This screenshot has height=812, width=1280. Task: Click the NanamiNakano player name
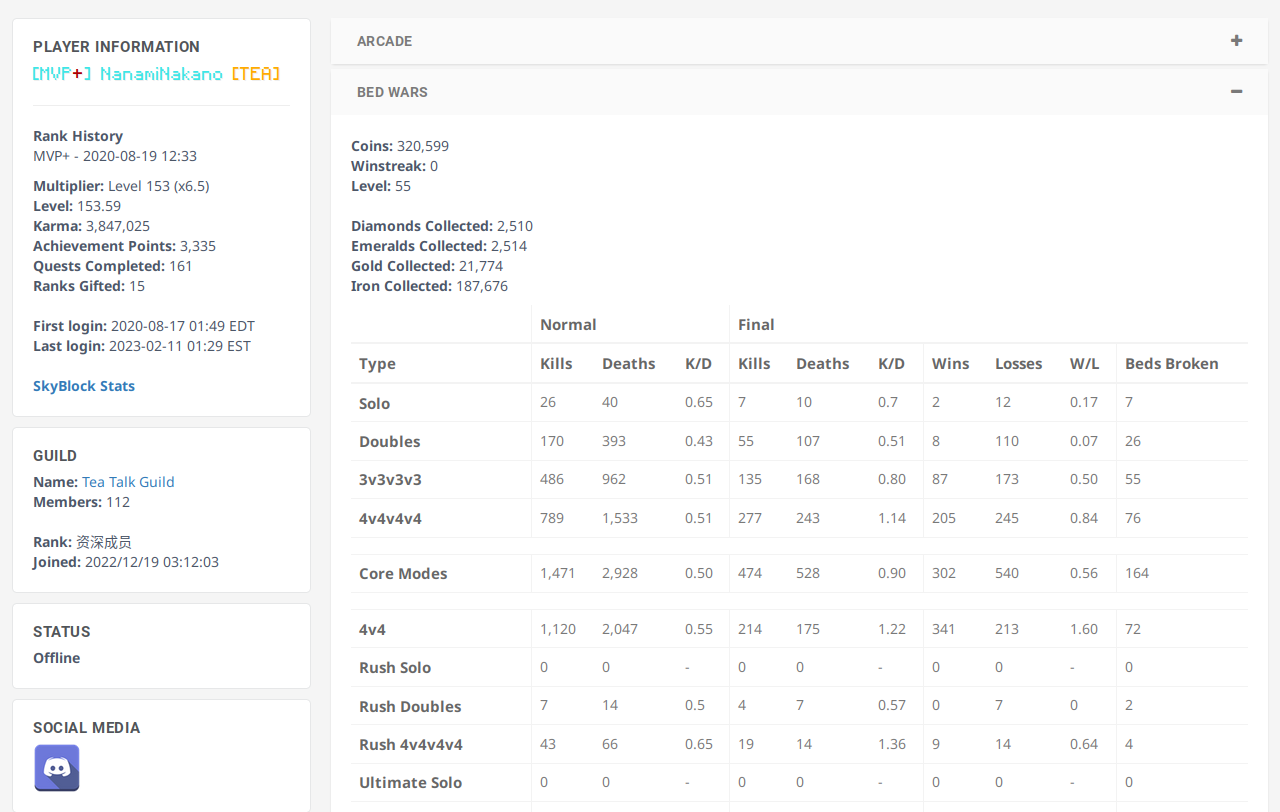[x=161, y=74]
